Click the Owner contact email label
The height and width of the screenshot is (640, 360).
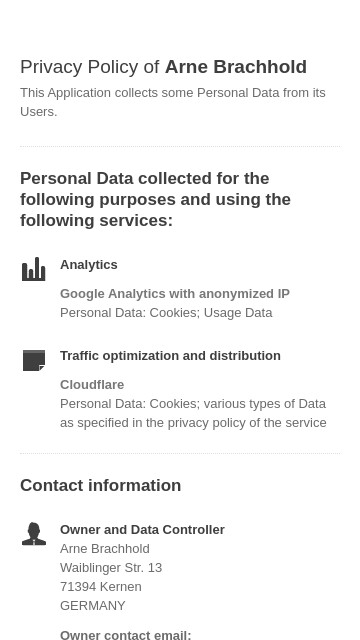[126, 635]
